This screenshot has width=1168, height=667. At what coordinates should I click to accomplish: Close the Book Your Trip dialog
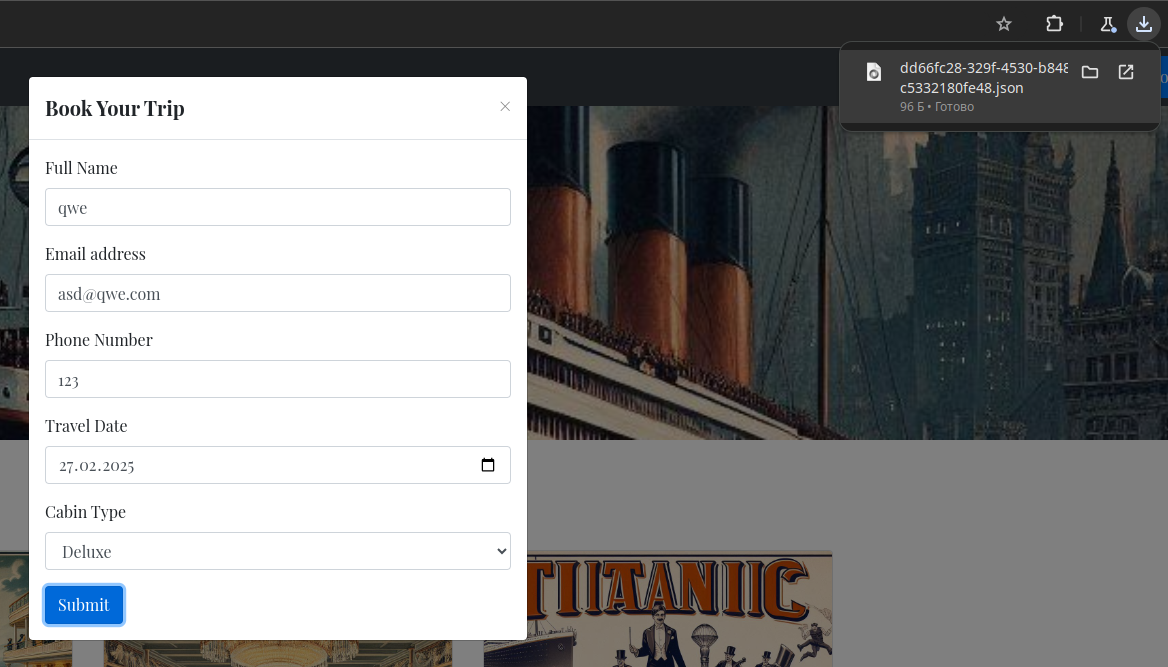505,107
